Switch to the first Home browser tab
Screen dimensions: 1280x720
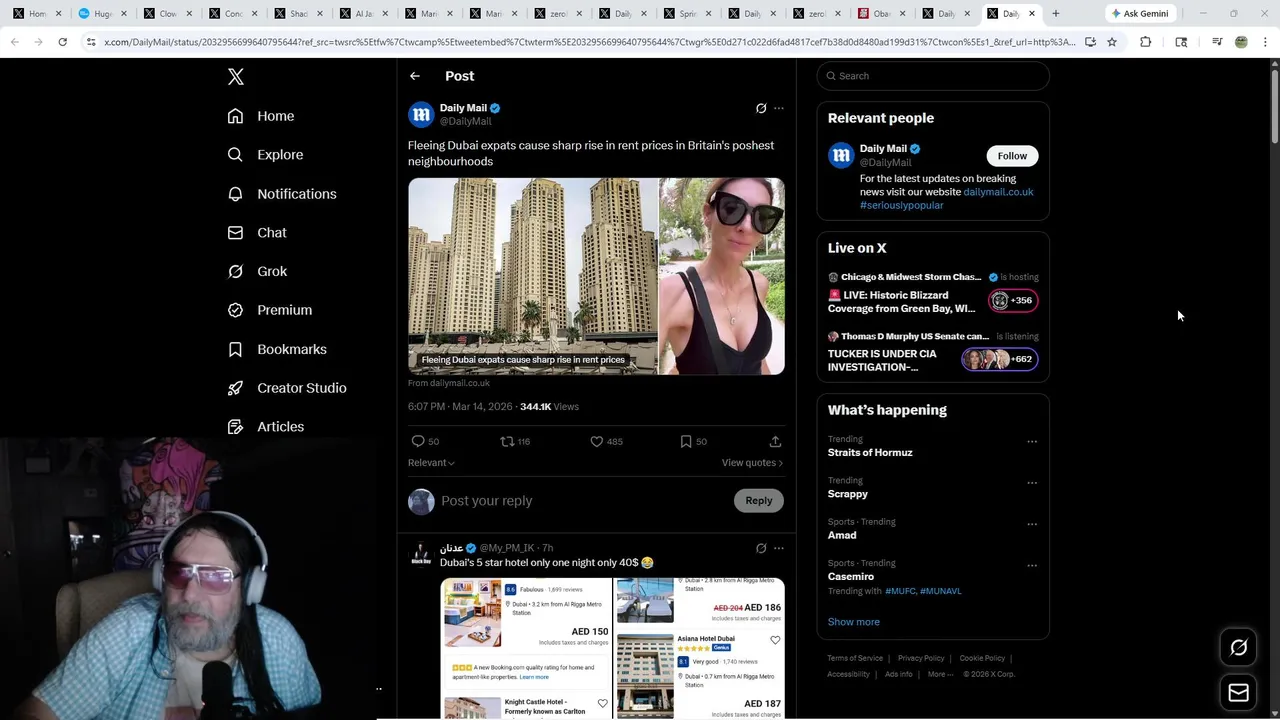pyautogui.click(x=37, y=14)
